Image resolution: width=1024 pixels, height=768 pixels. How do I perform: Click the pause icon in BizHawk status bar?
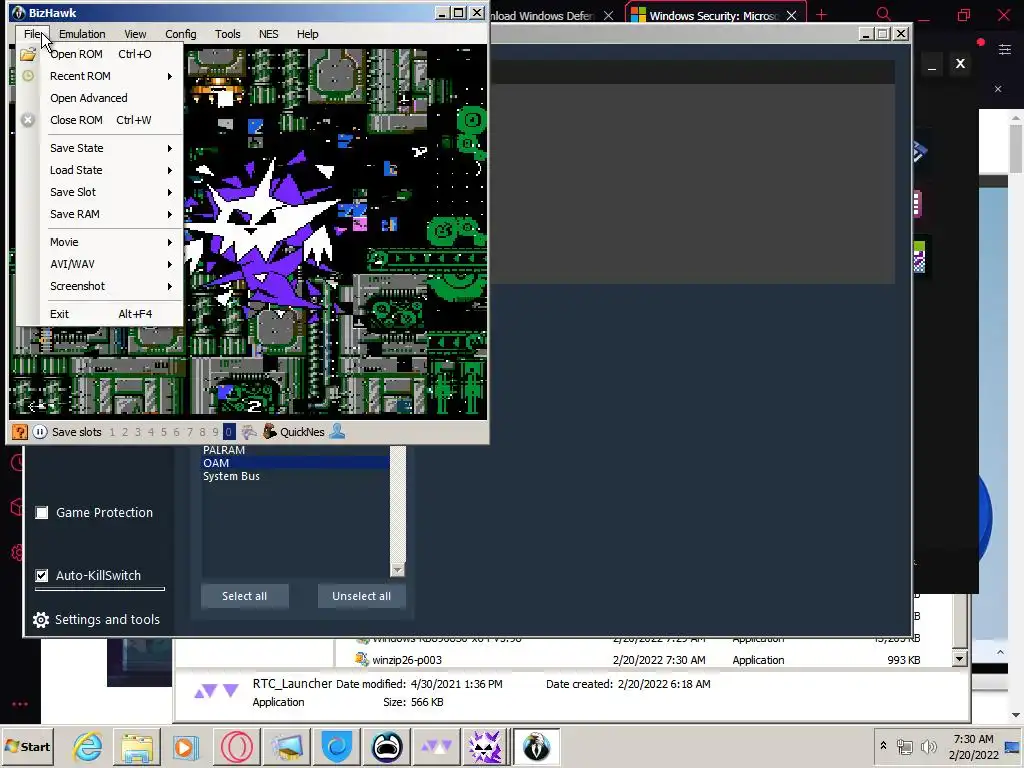point(40,432)
